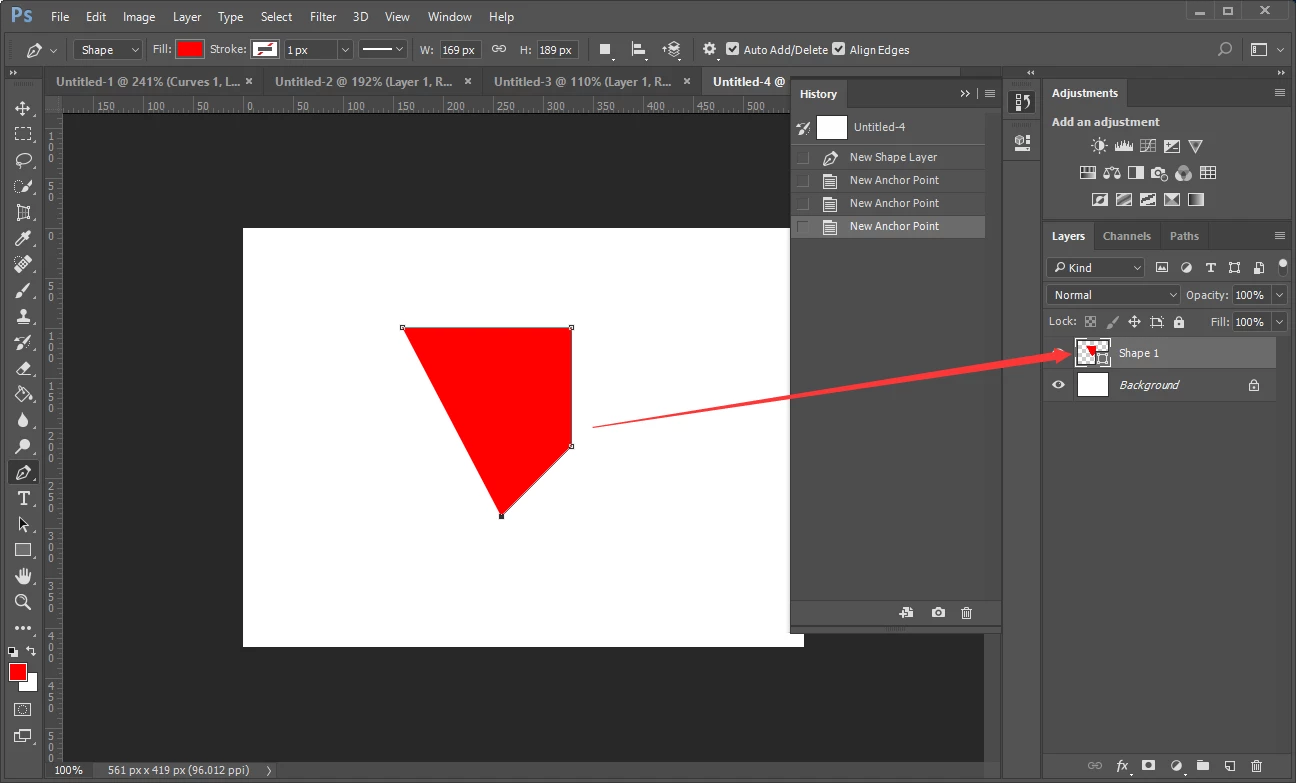
Task: Open the Window menu
Action: (x=449, y=17)
